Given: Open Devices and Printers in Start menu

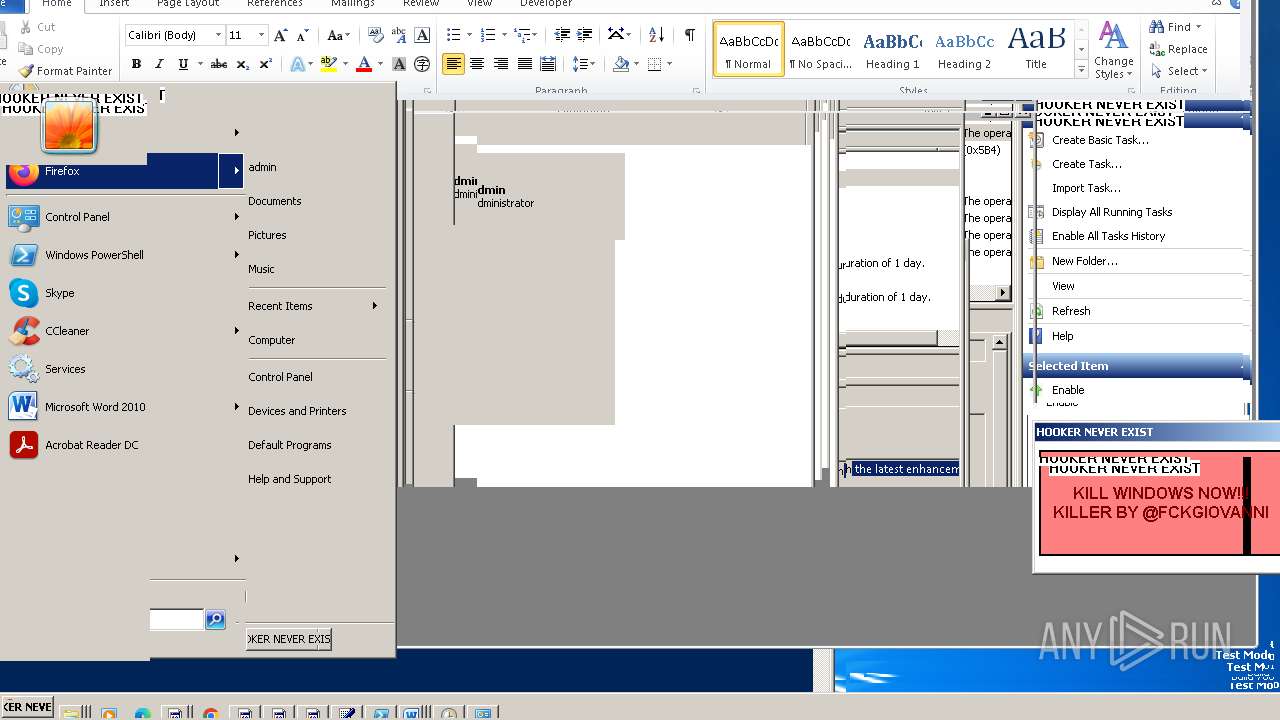Looking at the screenshot, I should click(x=297, y=411).
